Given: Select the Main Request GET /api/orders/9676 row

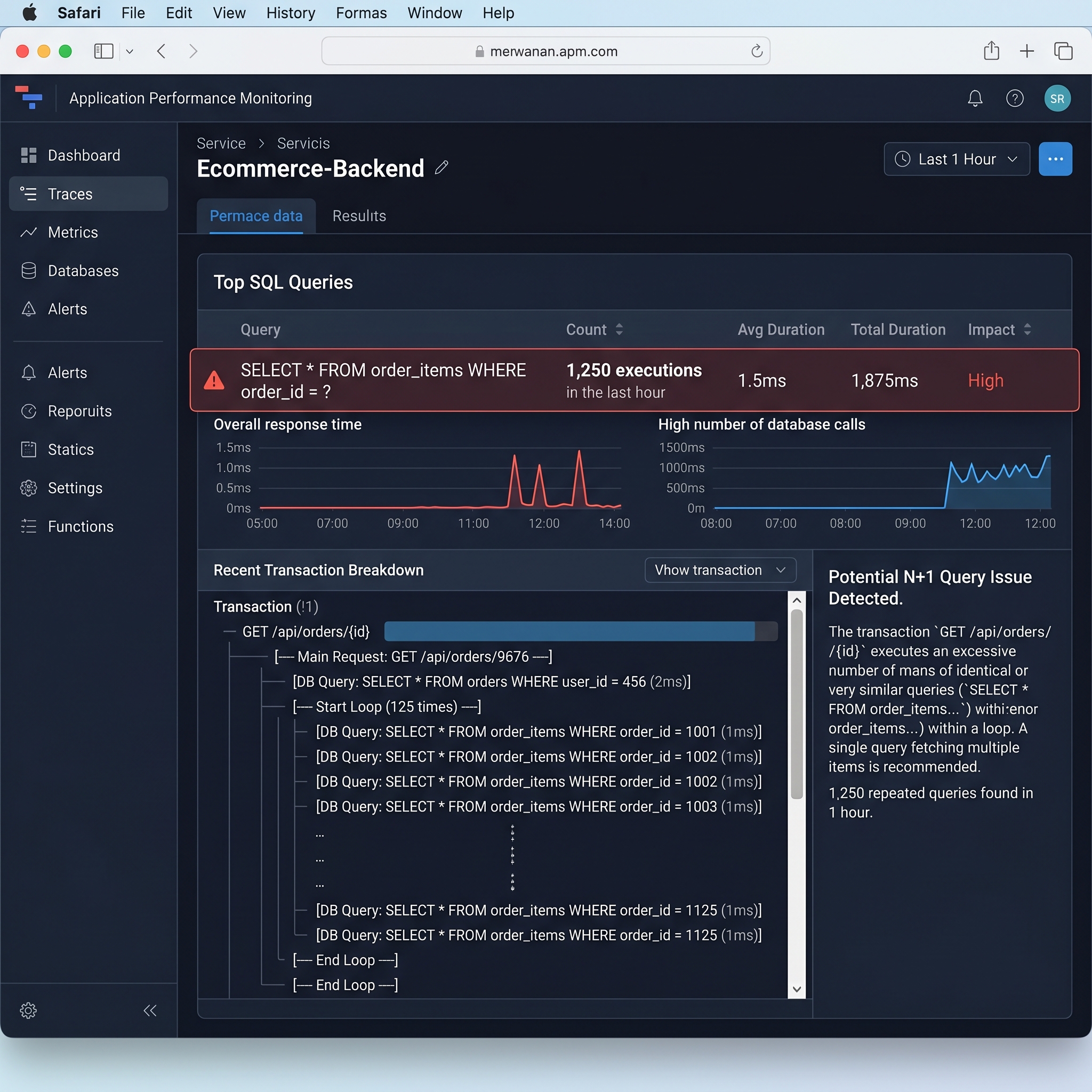Looking at the screenshot, I should (x=413, y=657).
